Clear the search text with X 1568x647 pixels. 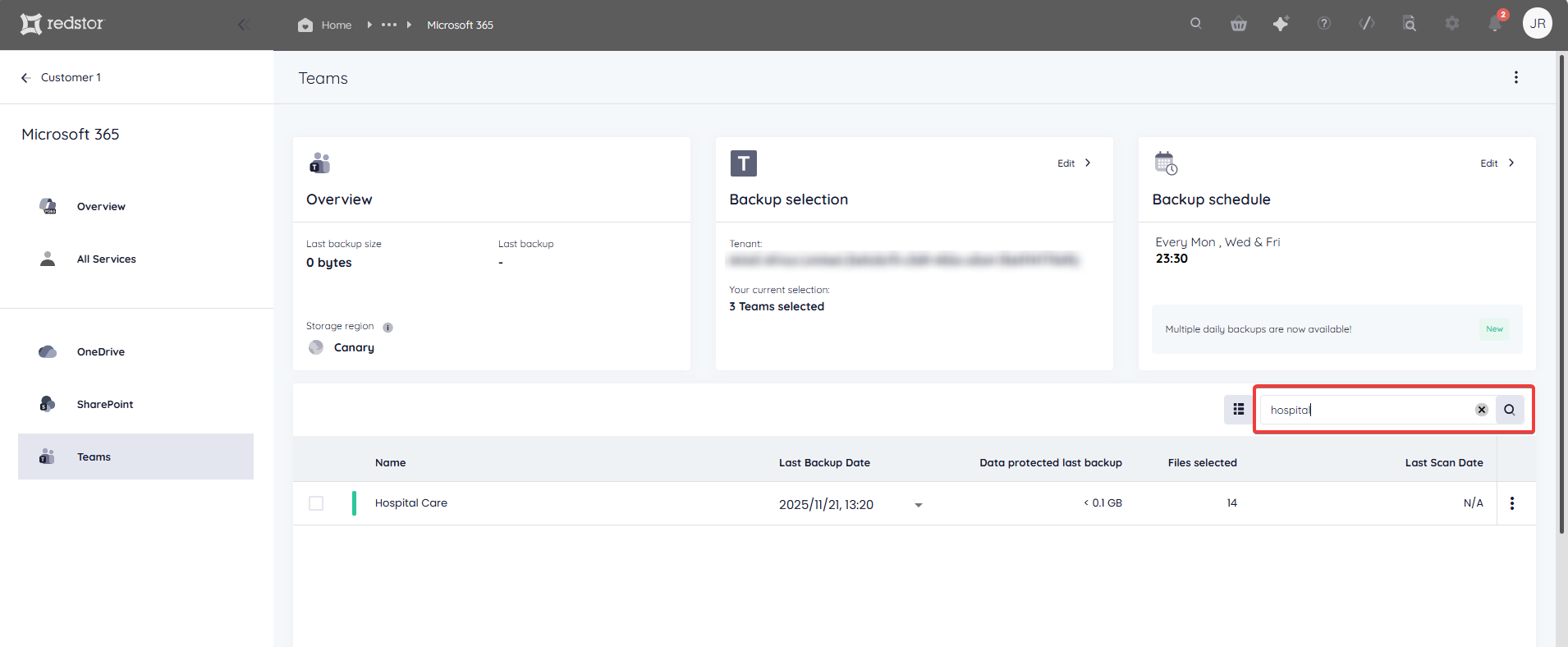pos(1482,410)
